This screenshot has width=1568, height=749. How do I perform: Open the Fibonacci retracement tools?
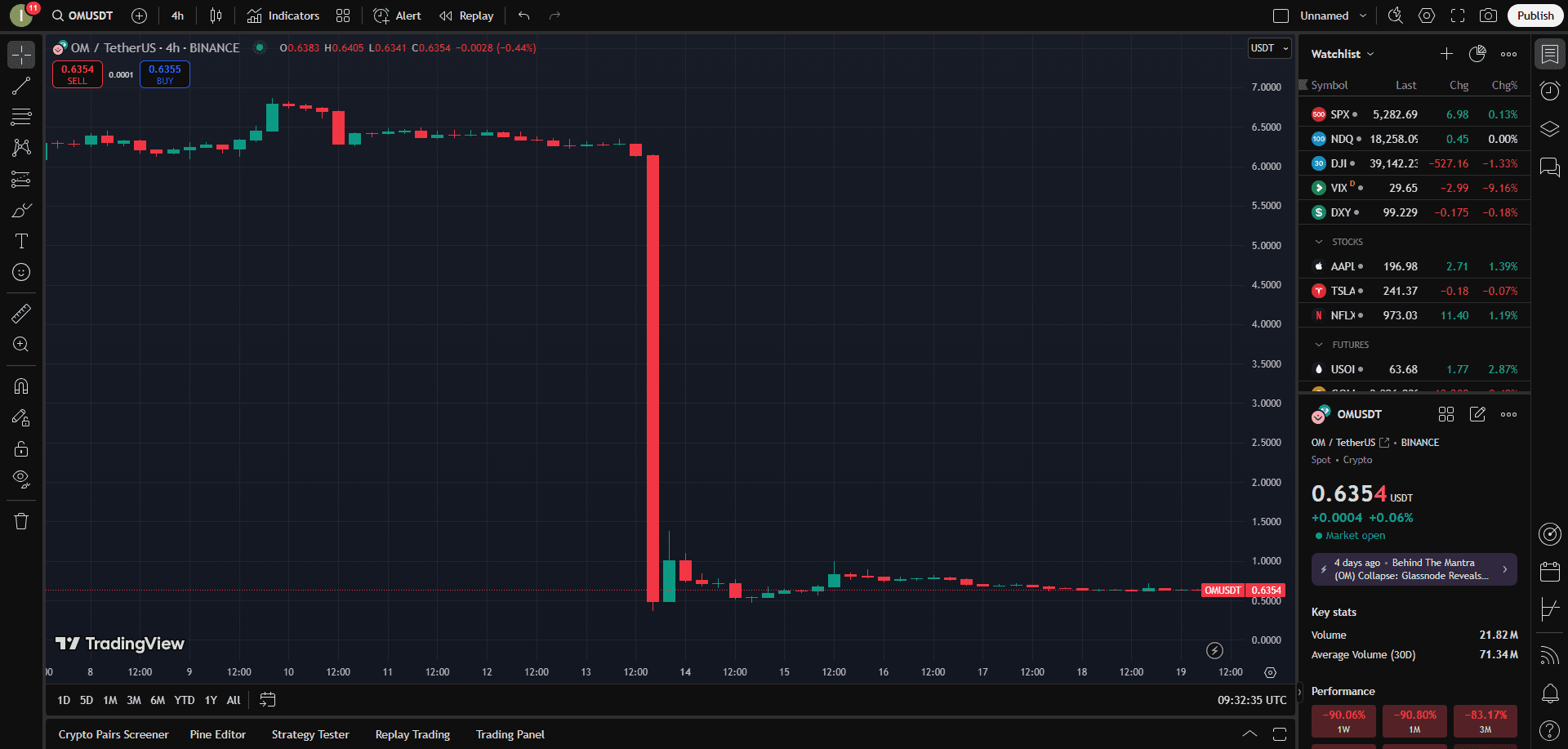21,117
